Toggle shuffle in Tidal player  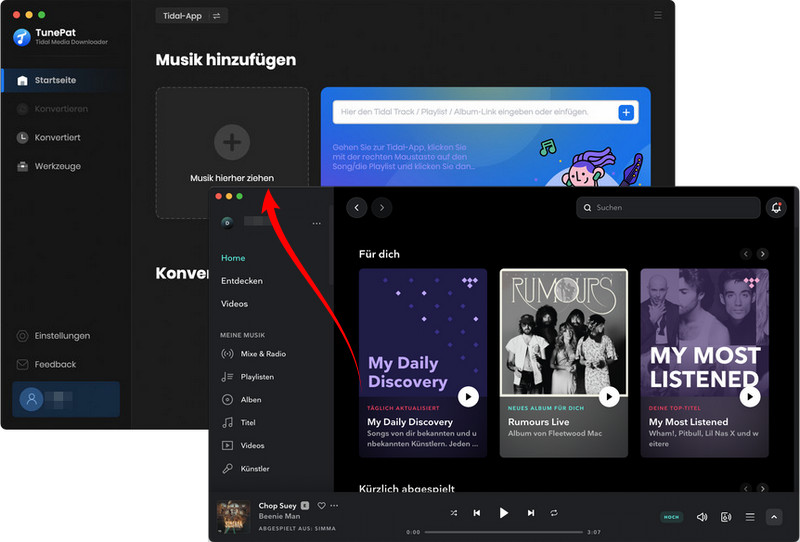[x=454, y=513]
